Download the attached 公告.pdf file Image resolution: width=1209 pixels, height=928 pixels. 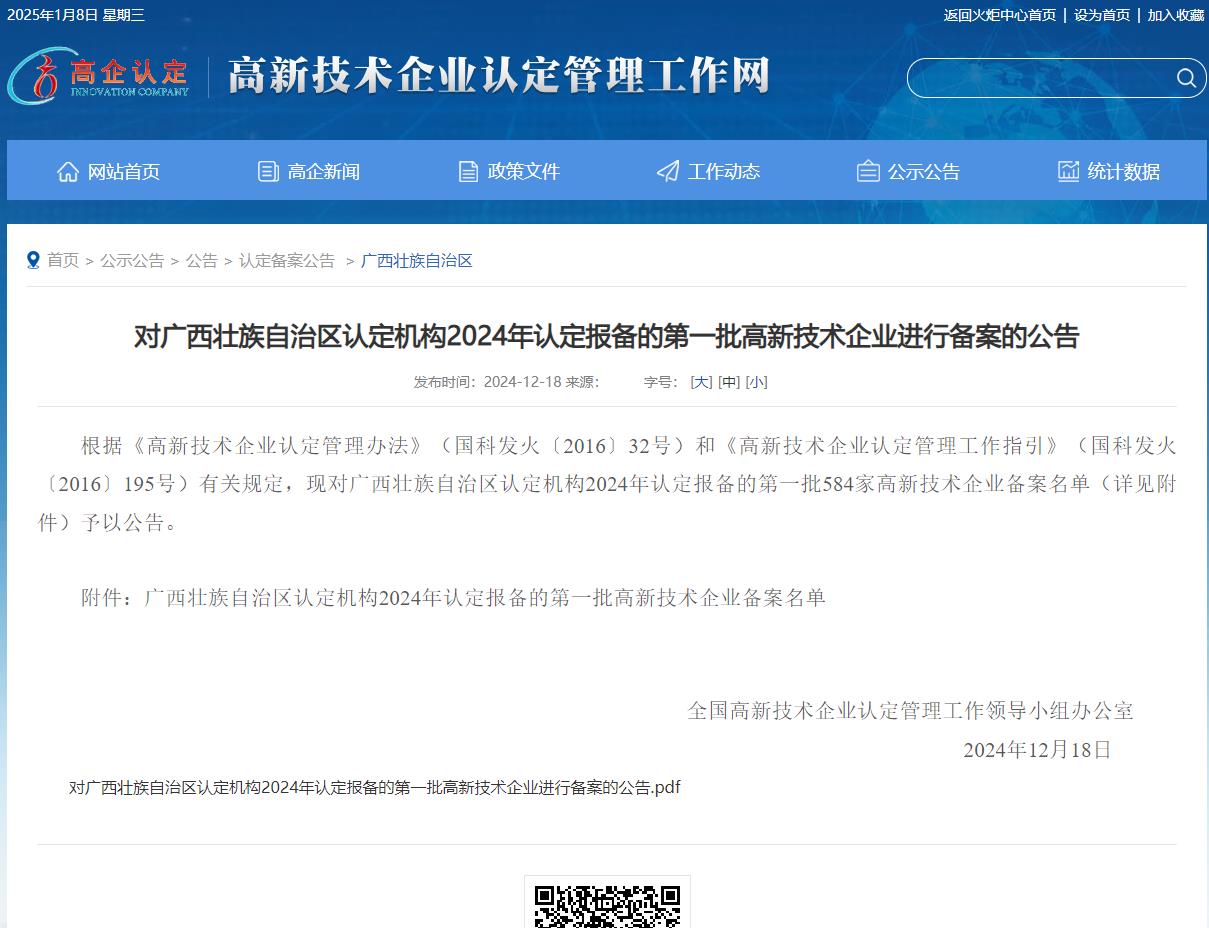tap(374, 788)
